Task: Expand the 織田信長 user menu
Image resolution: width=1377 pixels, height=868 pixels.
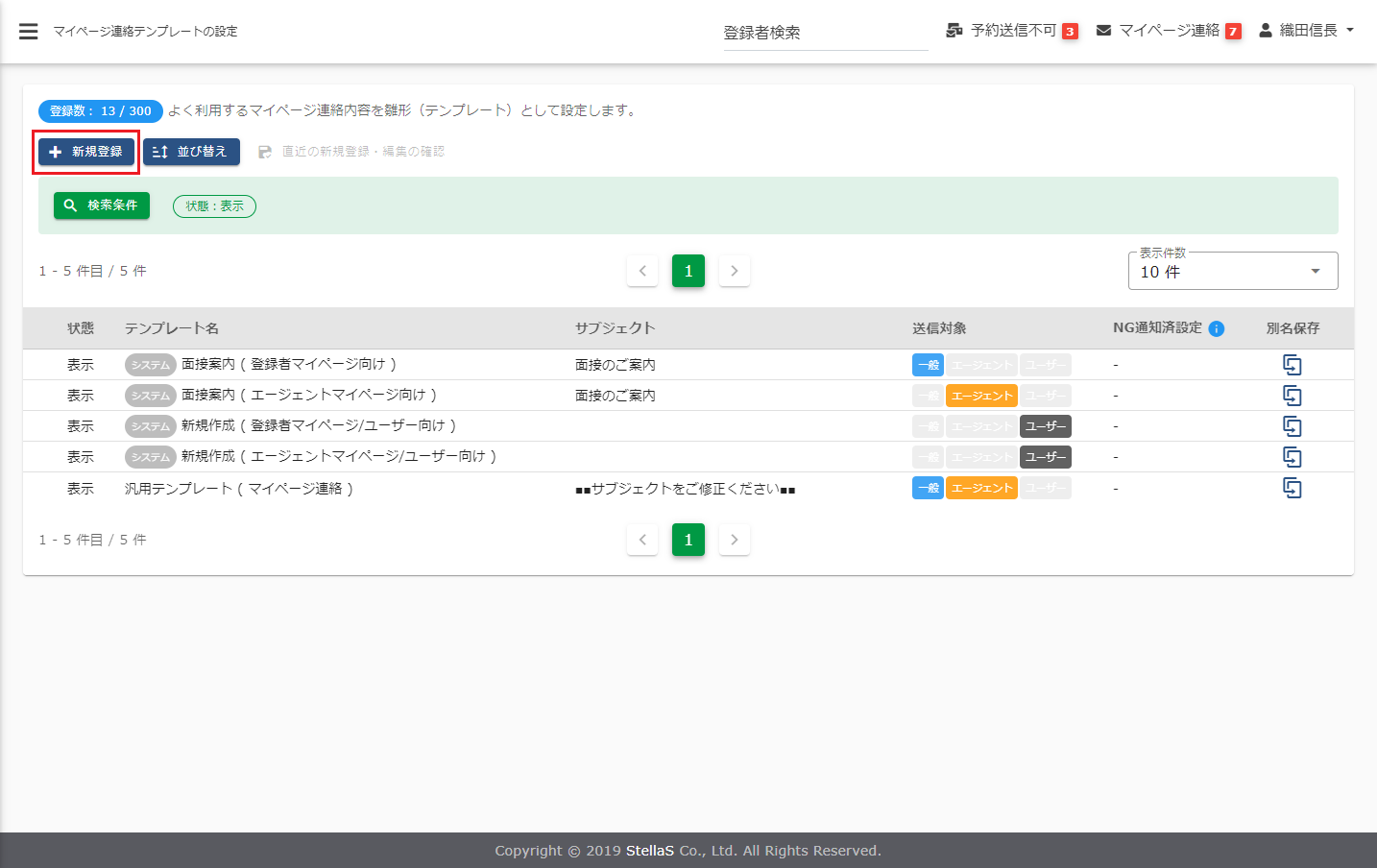Action: click(x=1307, y=31)
